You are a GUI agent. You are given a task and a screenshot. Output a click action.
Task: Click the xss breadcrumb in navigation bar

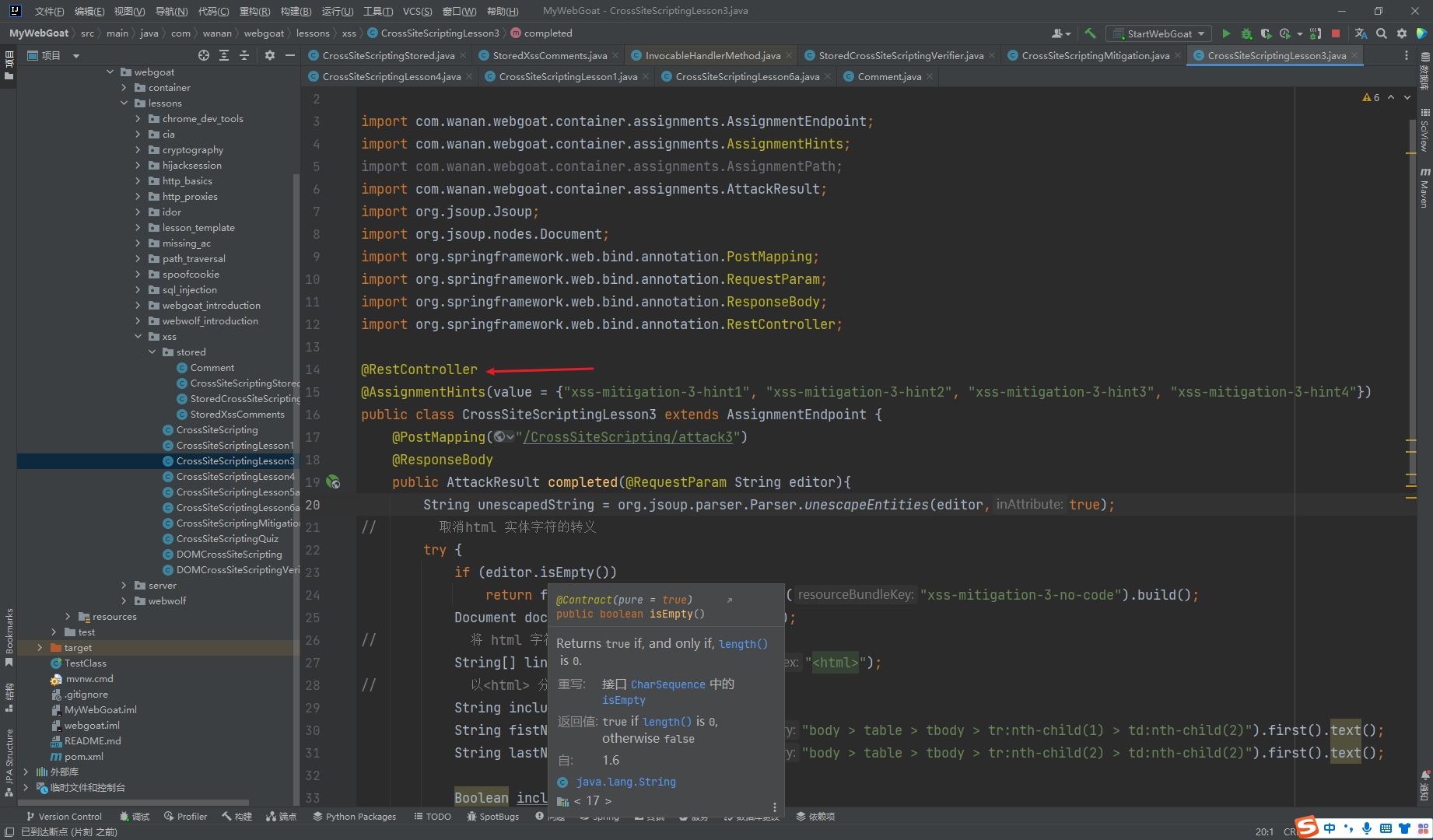[x=349, y=33]
